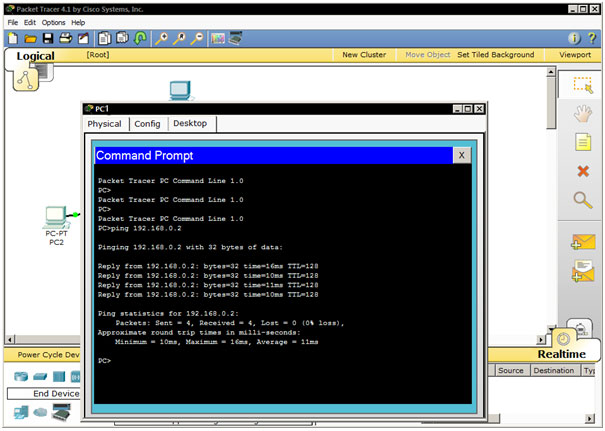Open the Help menu

[x=78, y=22]
